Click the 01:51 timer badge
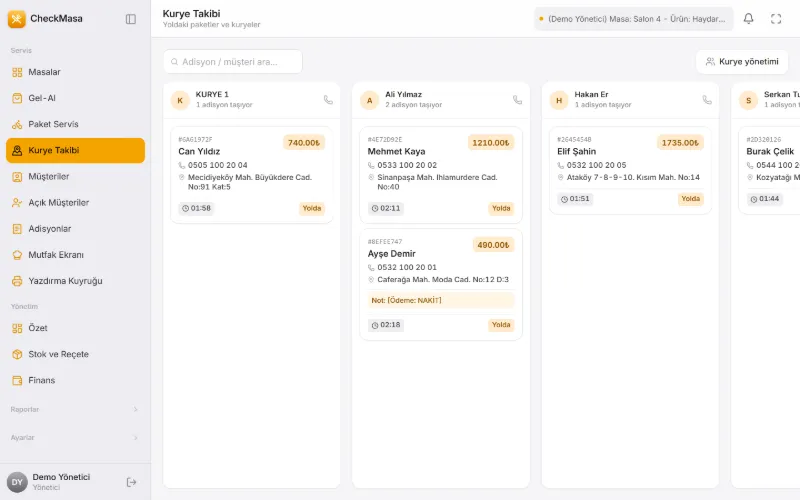Image resolution: width=800 pixels, height=500 pixels. click(575, 199)
